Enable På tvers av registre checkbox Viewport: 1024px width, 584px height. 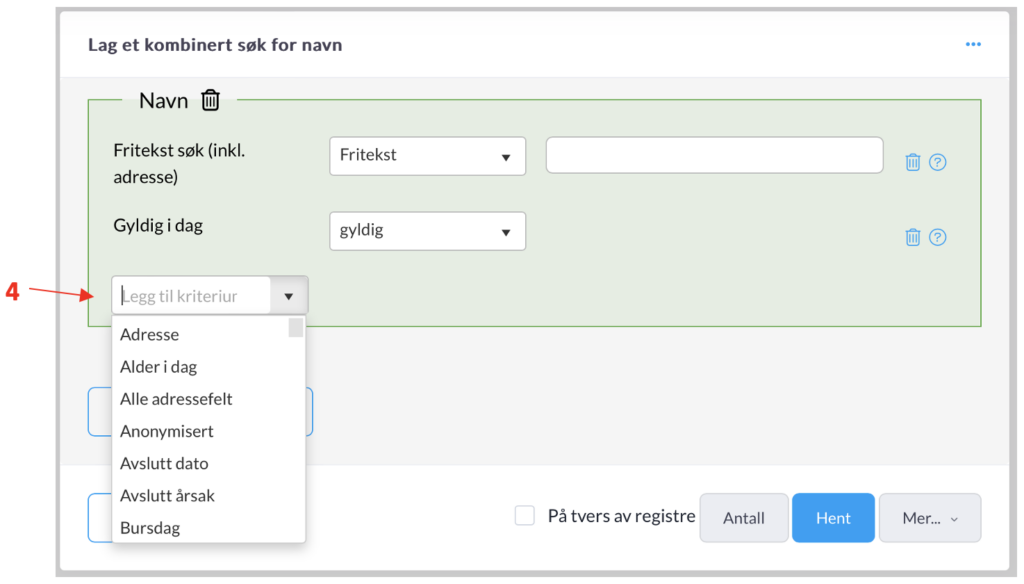(x=525, y=516)
